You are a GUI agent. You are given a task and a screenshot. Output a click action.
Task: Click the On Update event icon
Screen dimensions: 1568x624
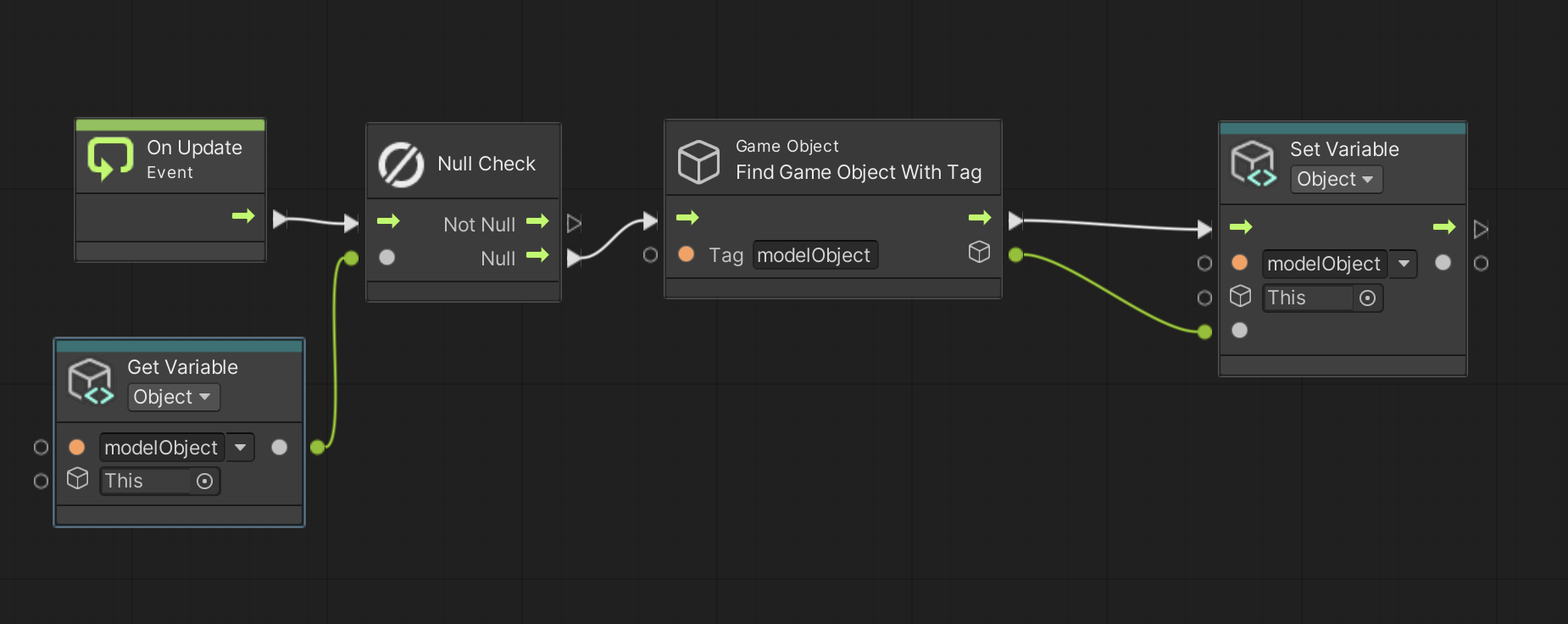pyautogui.click(x=110, y=159)
